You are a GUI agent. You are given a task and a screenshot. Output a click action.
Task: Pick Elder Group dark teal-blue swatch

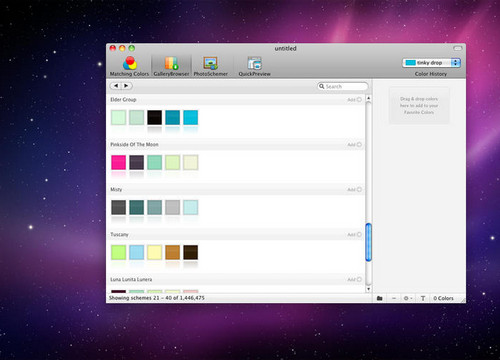coord(173,118)
